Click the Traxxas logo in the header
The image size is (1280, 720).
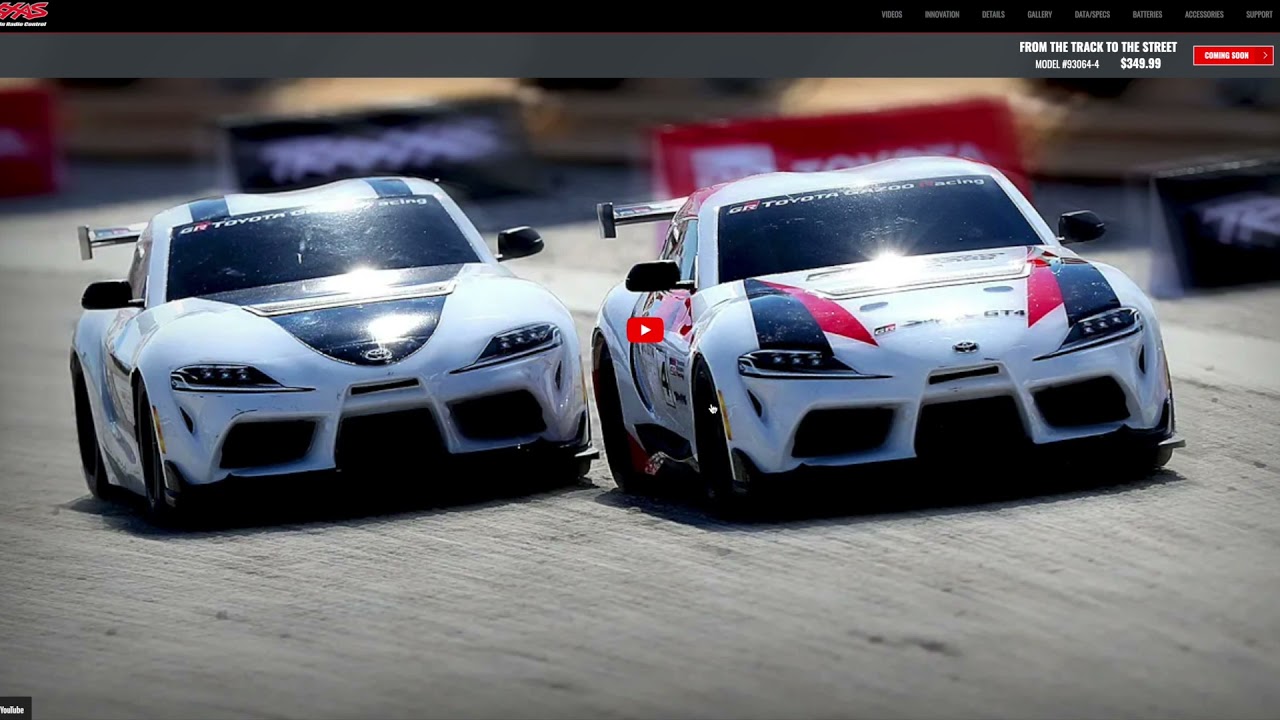(x=24, y=13)
